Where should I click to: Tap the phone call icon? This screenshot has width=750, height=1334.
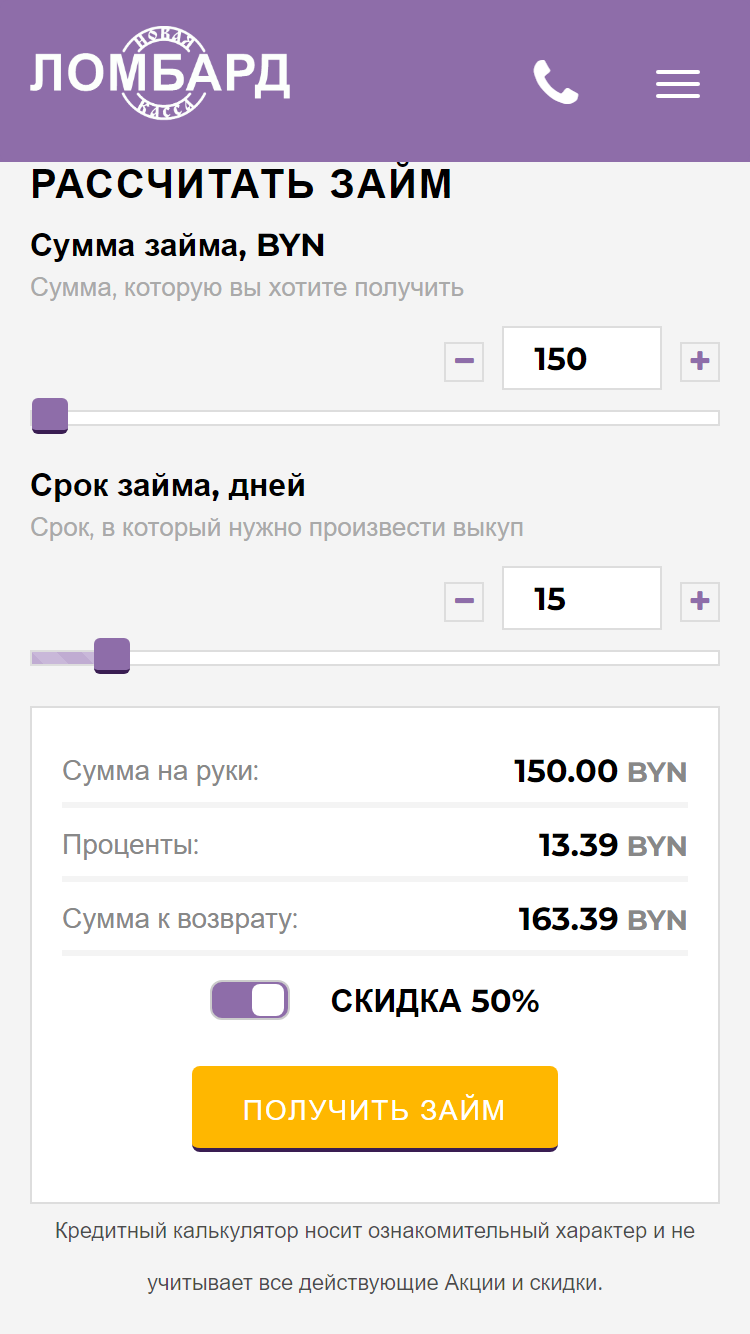tap(556, 82)
